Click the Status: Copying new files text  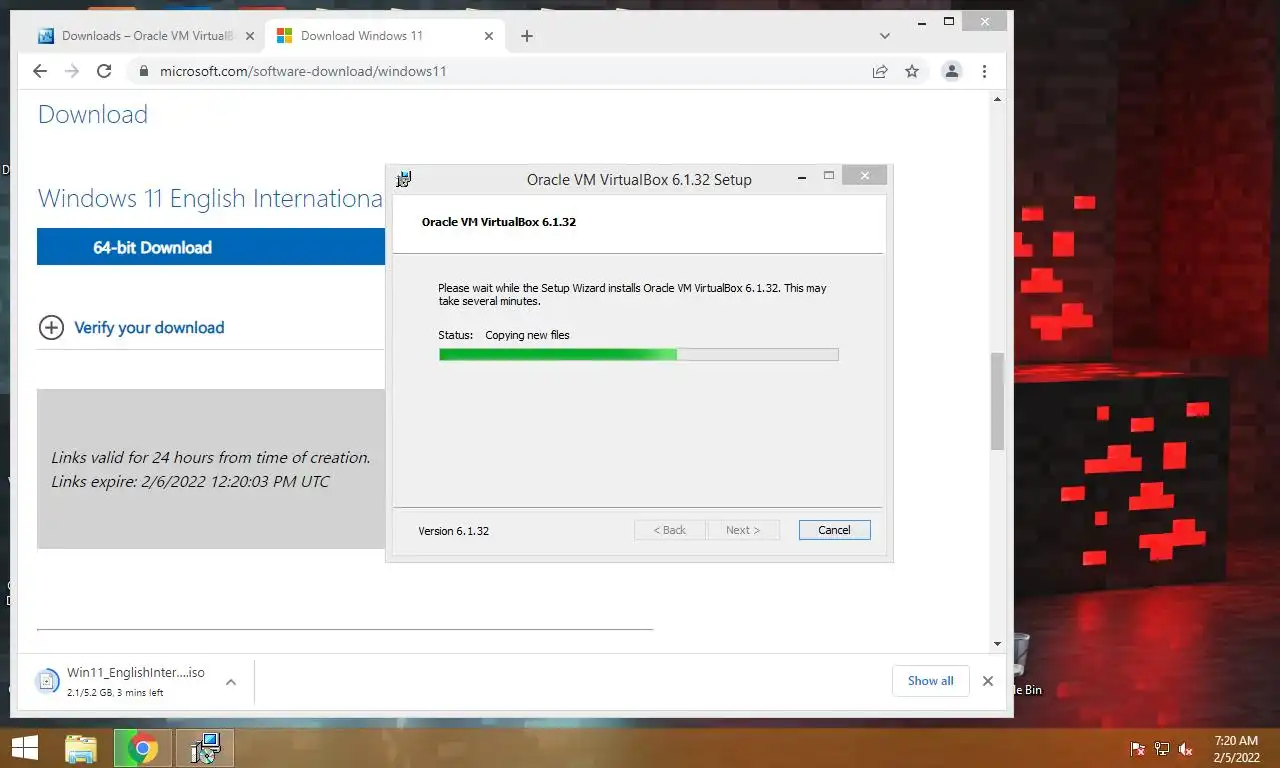[x=504, y=335]
